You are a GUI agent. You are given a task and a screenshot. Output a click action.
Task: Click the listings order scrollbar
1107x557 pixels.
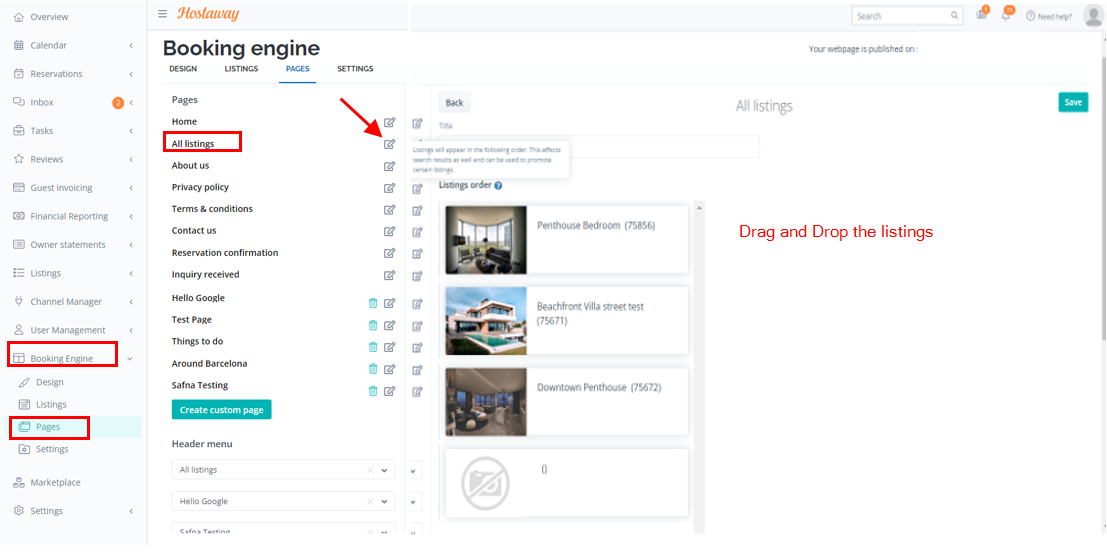[700, 367]
